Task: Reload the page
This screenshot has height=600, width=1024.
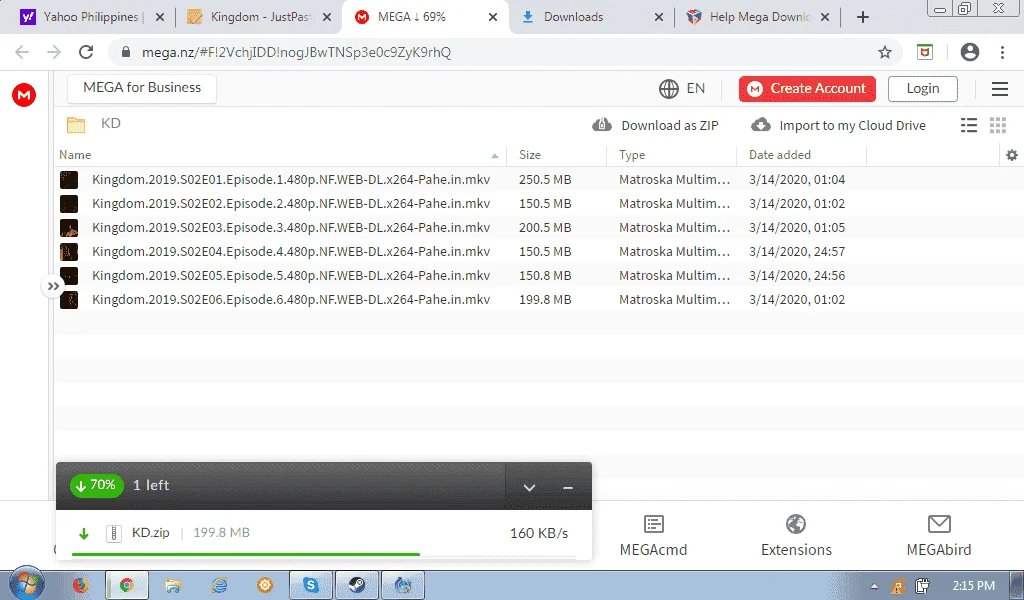Action: [x=86, y=52]
